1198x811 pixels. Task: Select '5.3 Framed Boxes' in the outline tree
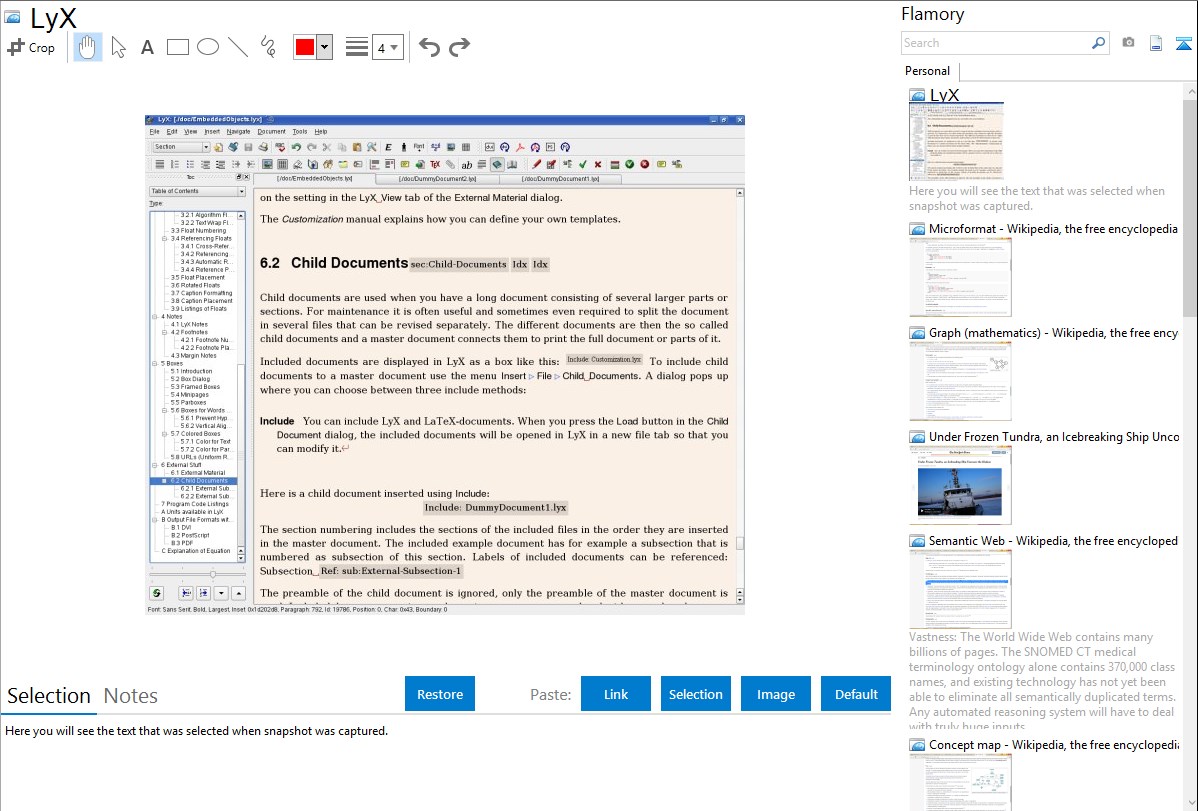pos(195,387)
